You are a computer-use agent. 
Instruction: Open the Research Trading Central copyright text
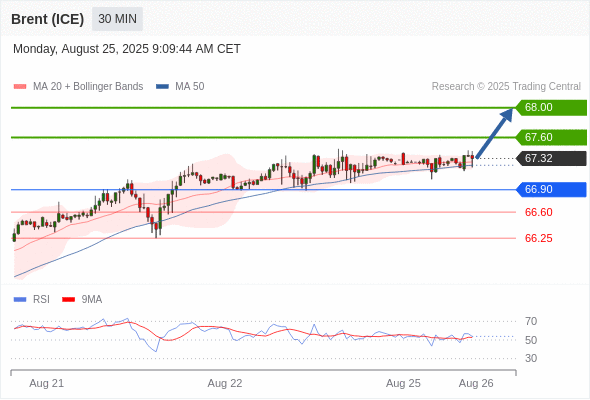tap(506, 87)
